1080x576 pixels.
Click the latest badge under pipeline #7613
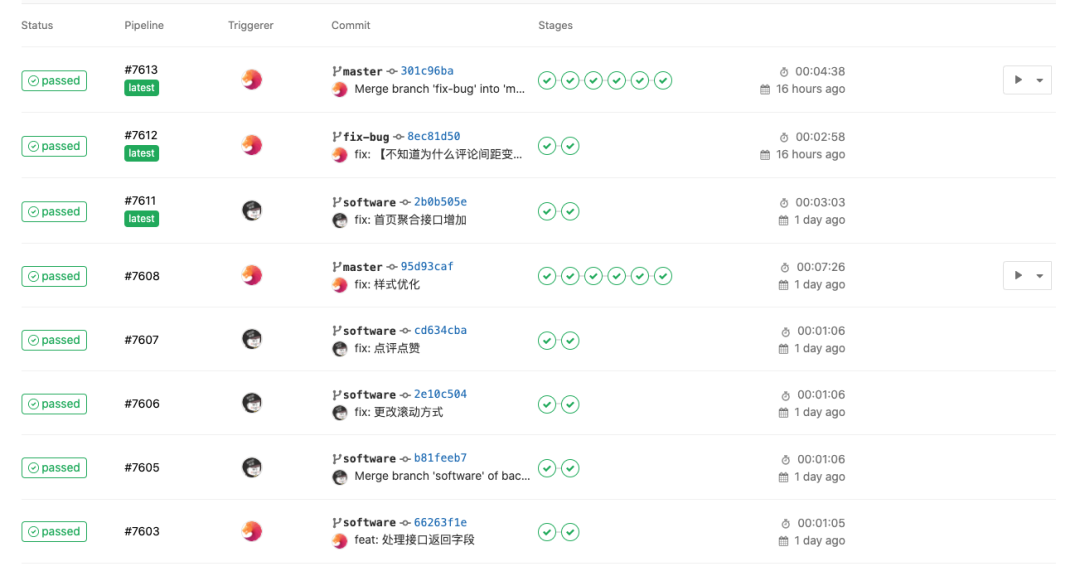pos(141,88)
